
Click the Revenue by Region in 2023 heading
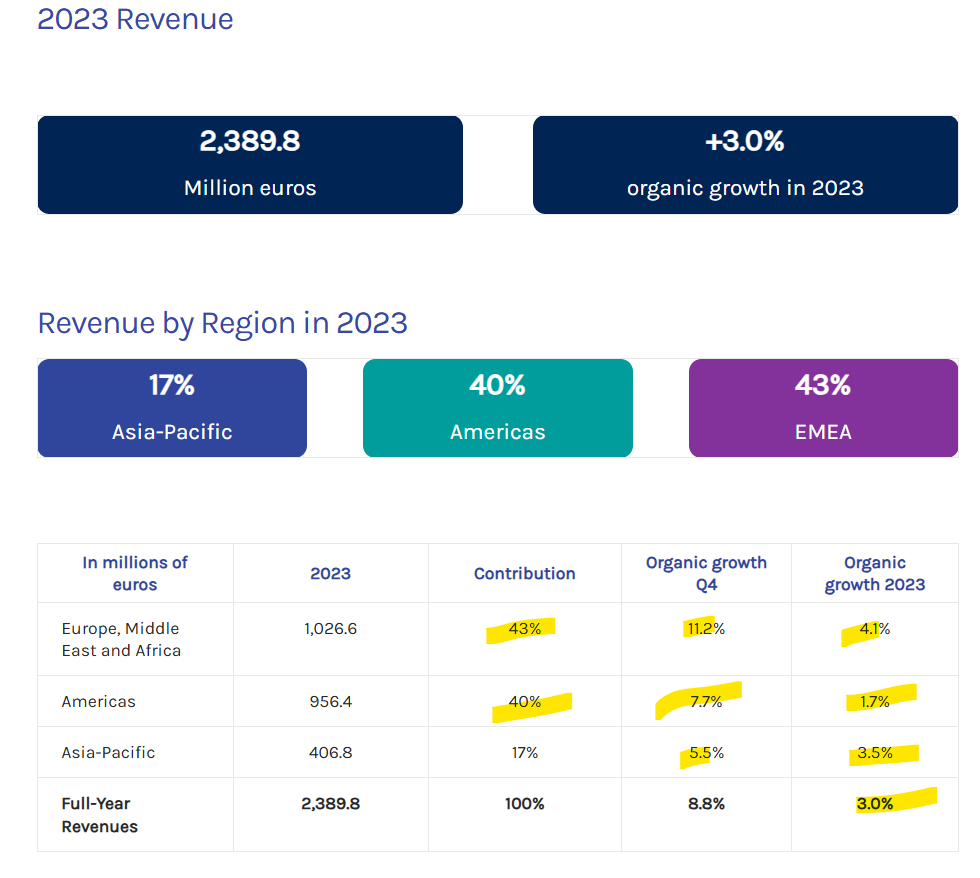[222, 324]
